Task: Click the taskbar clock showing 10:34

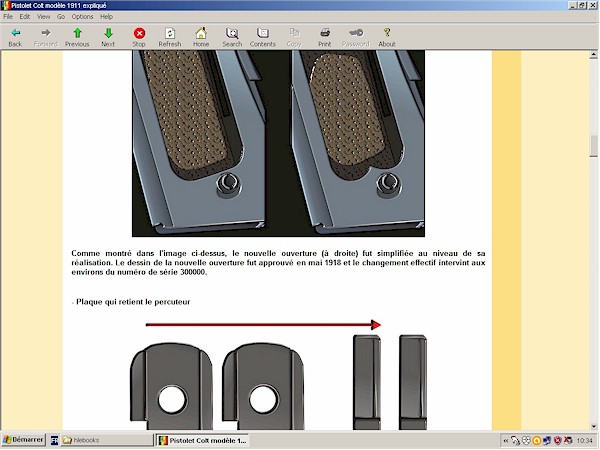Action: 584,441
